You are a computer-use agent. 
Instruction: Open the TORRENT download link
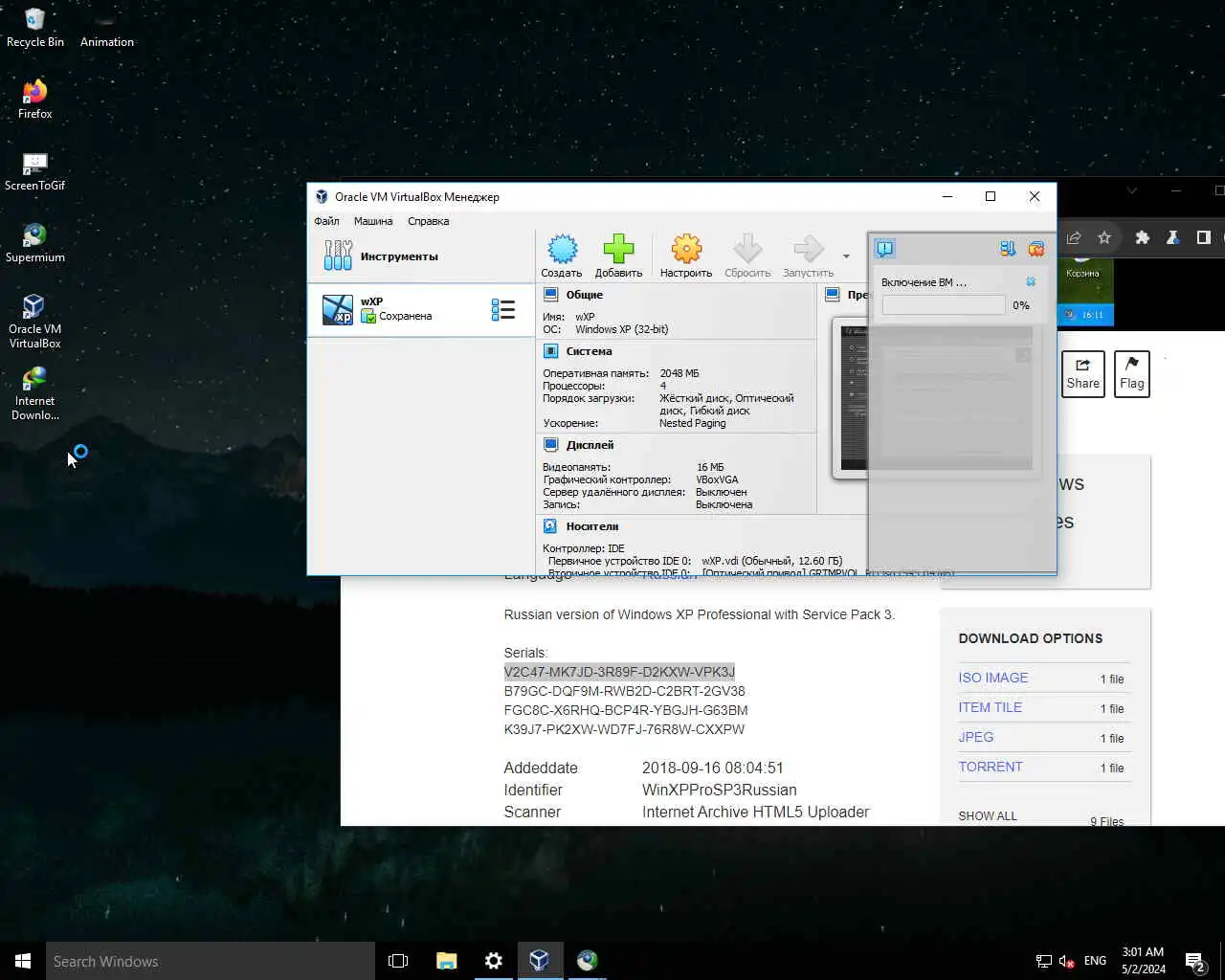point(991,767)
